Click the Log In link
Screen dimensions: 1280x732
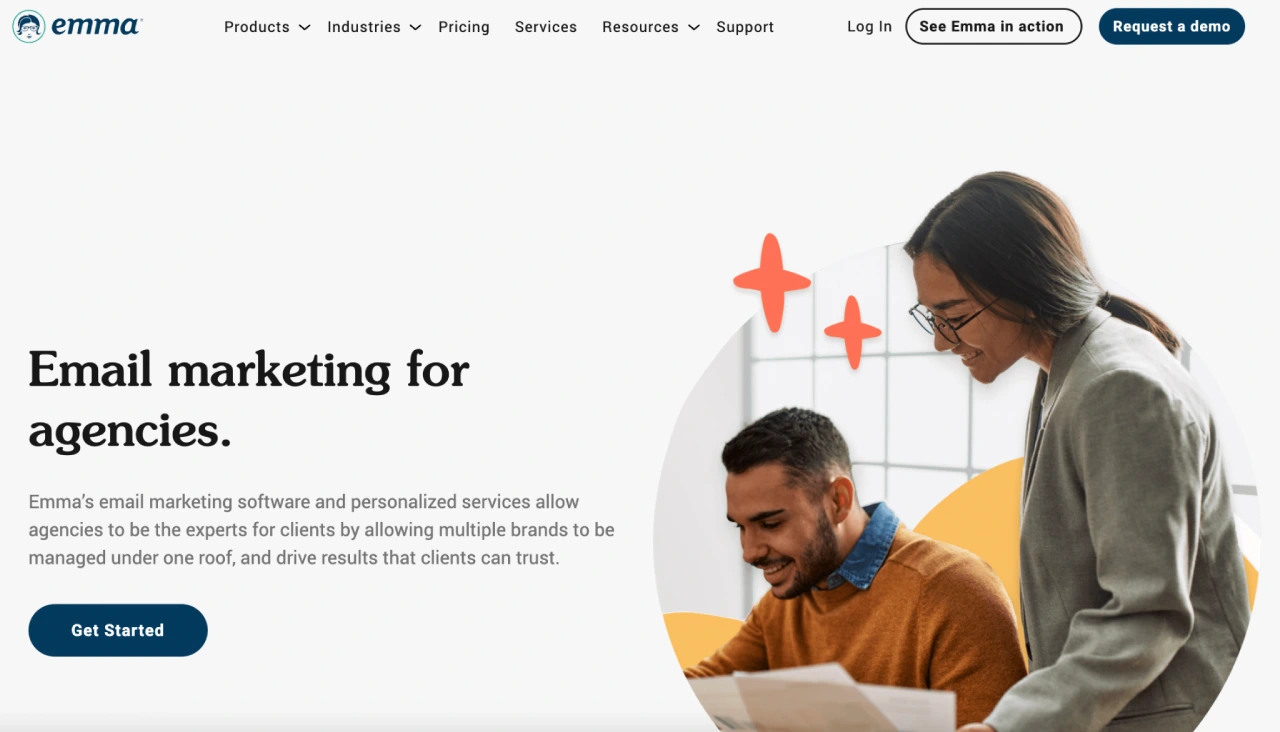click(869, 27)
